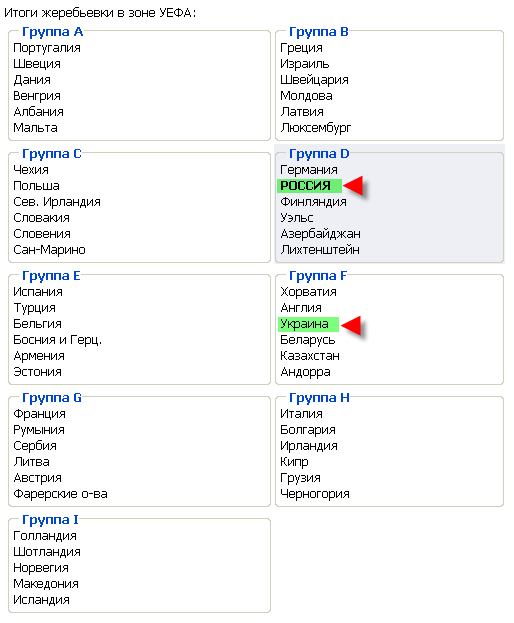Click the red arrow next to РОССИЯ
This screenshot has width=514, height=623.
pos(354,186)
